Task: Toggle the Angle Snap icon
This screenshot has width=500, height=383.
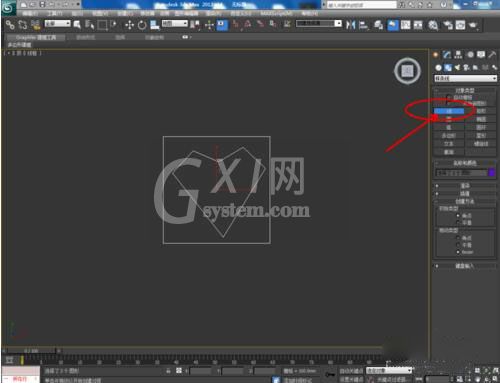Action: click(248, 25)
